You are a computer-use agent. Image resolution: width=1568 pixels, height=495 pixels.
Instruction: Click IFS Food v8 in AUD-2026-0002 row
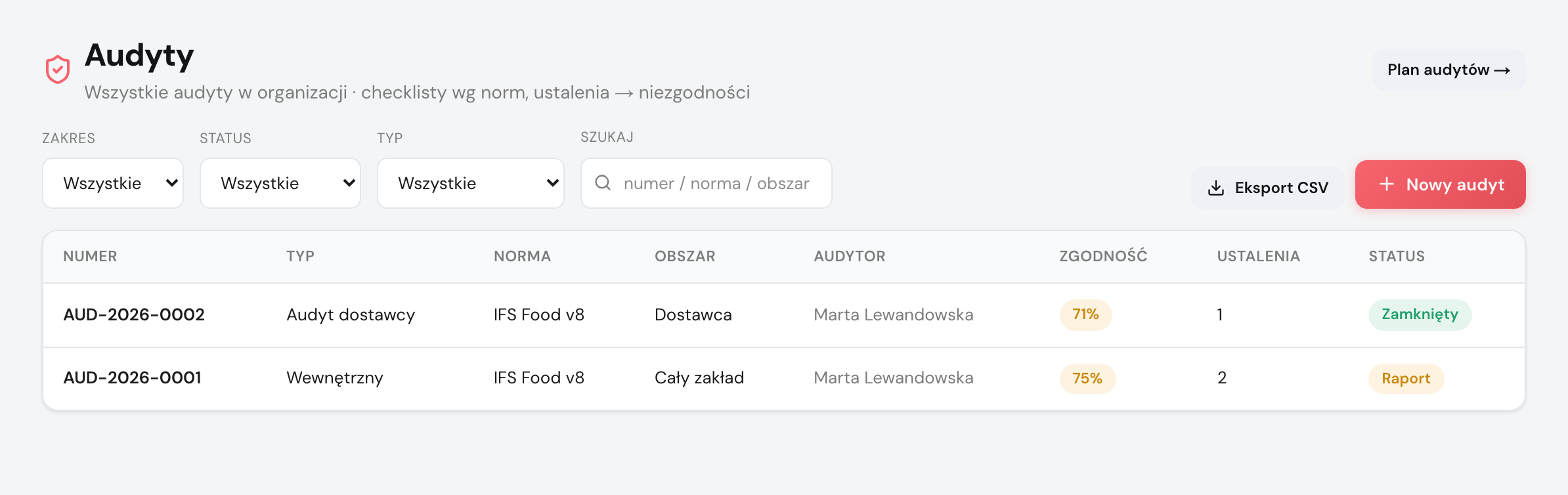point(539,314)
